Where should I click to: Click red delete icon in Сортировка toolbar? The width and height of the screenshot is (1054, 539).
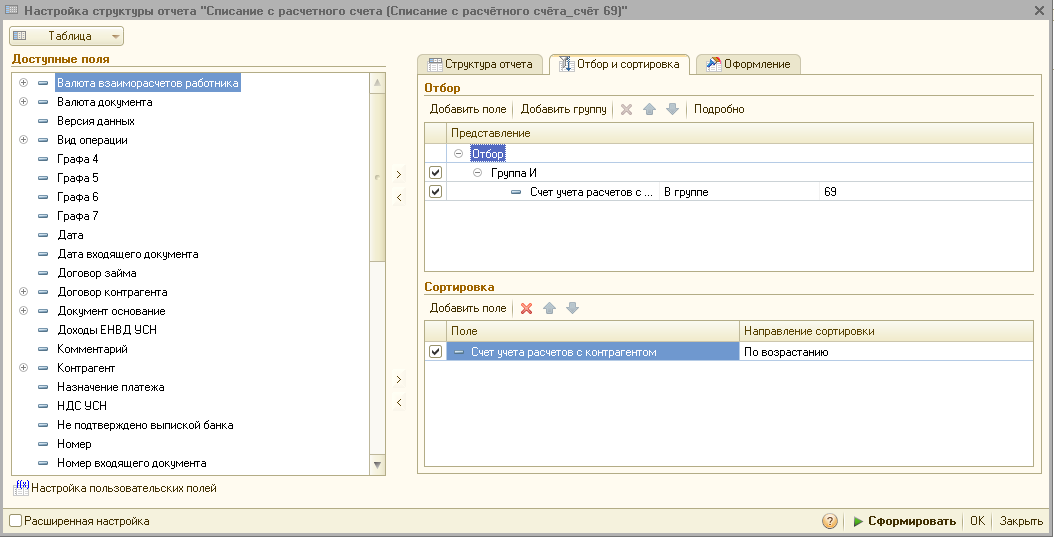526,308
